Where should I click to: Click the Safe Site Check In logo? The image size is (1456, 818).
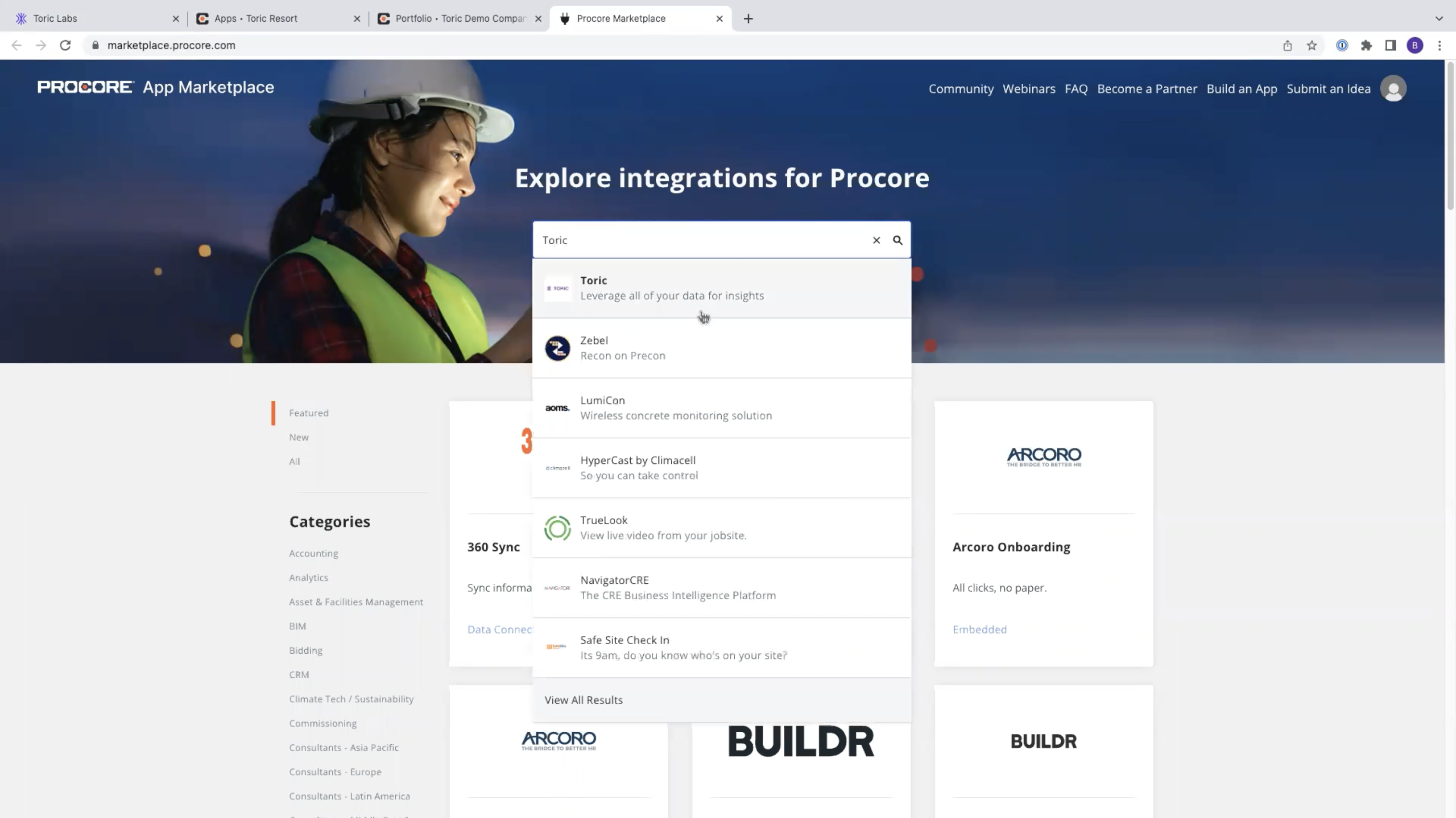pos(556,647)
